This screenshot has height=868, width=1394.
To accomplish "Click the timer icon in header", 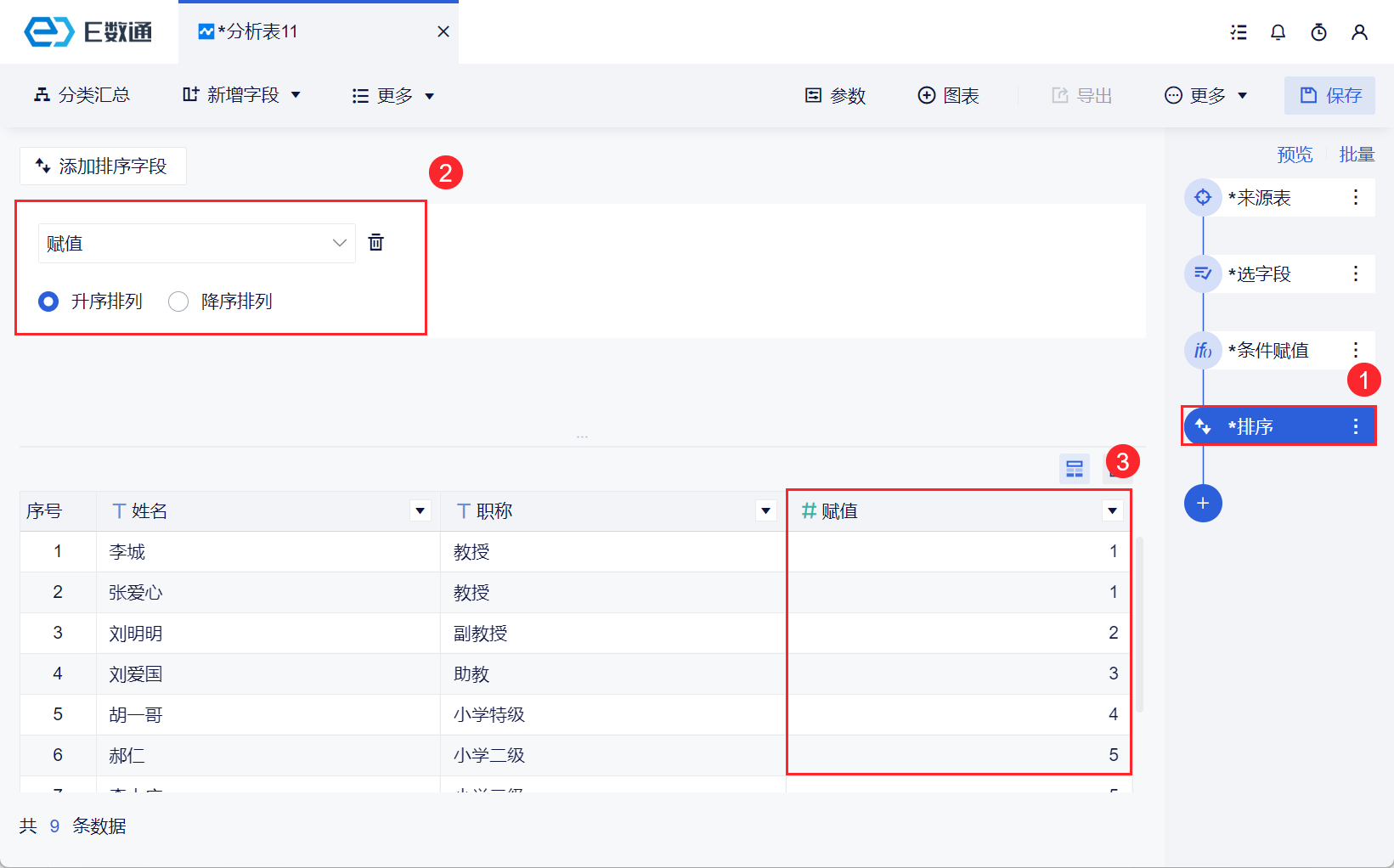I will (1318, 32).
